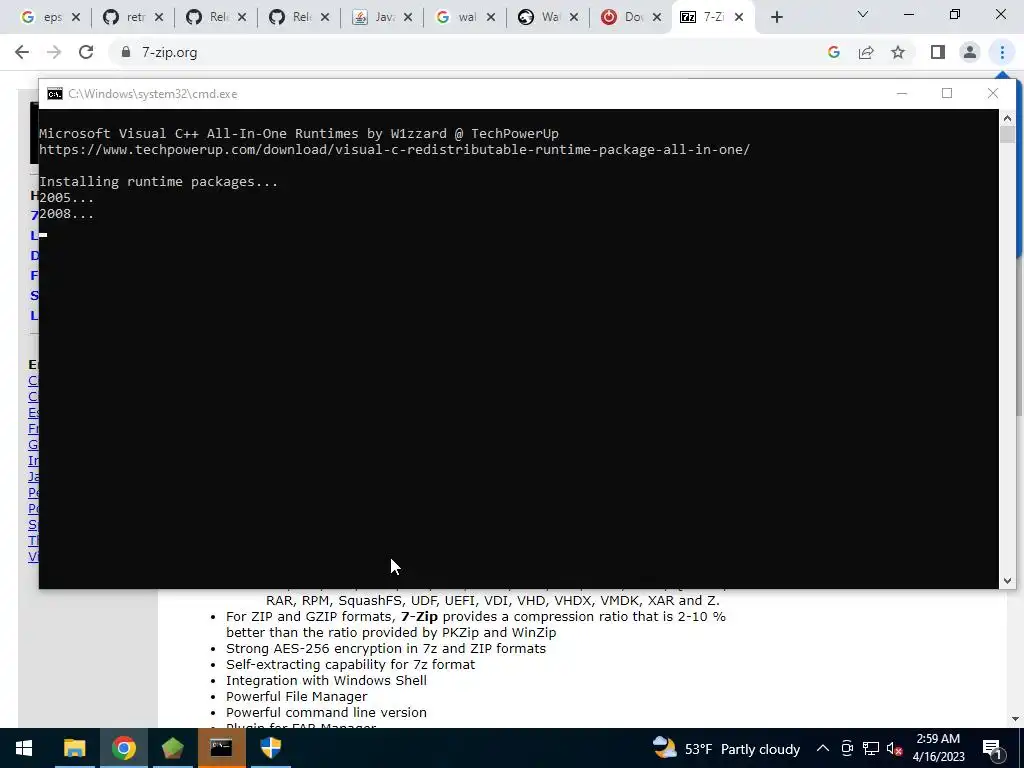The image size is (1024, 768).
Task: Maximize the cmd.exe window
Action: coord(947,94)
